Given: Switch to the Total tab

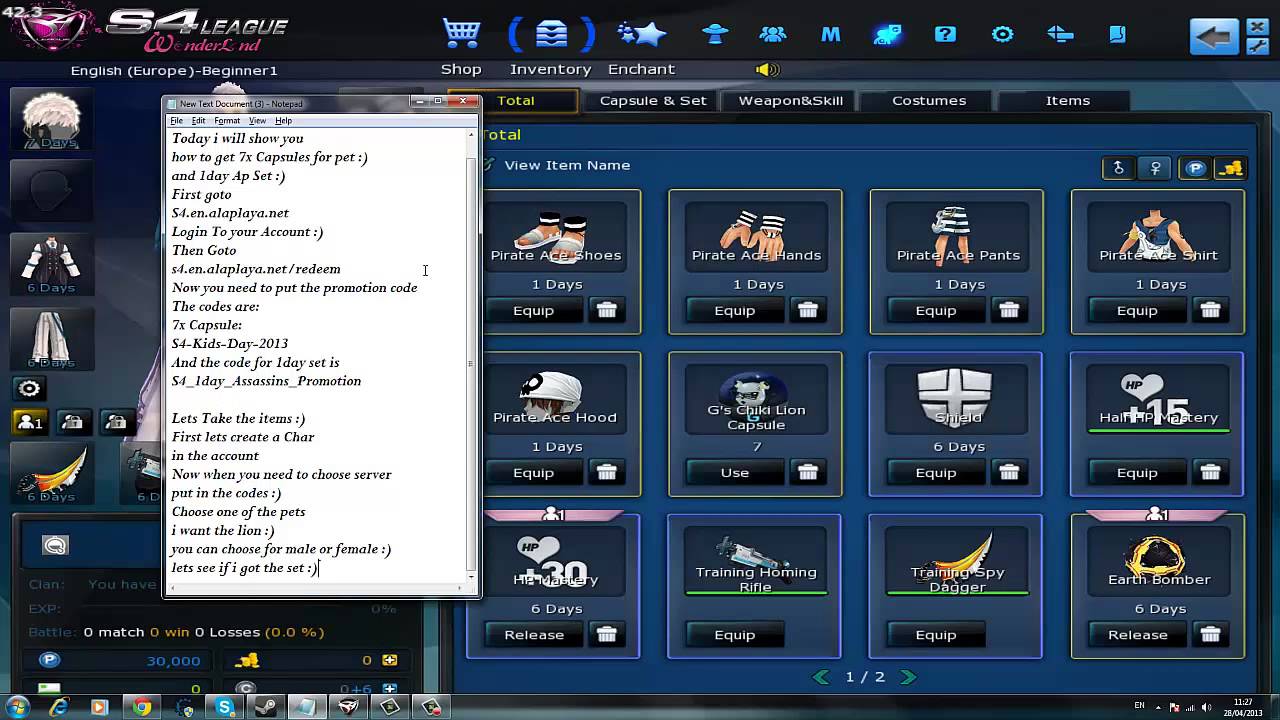Looking at the screenshot, I should [516, 100].
